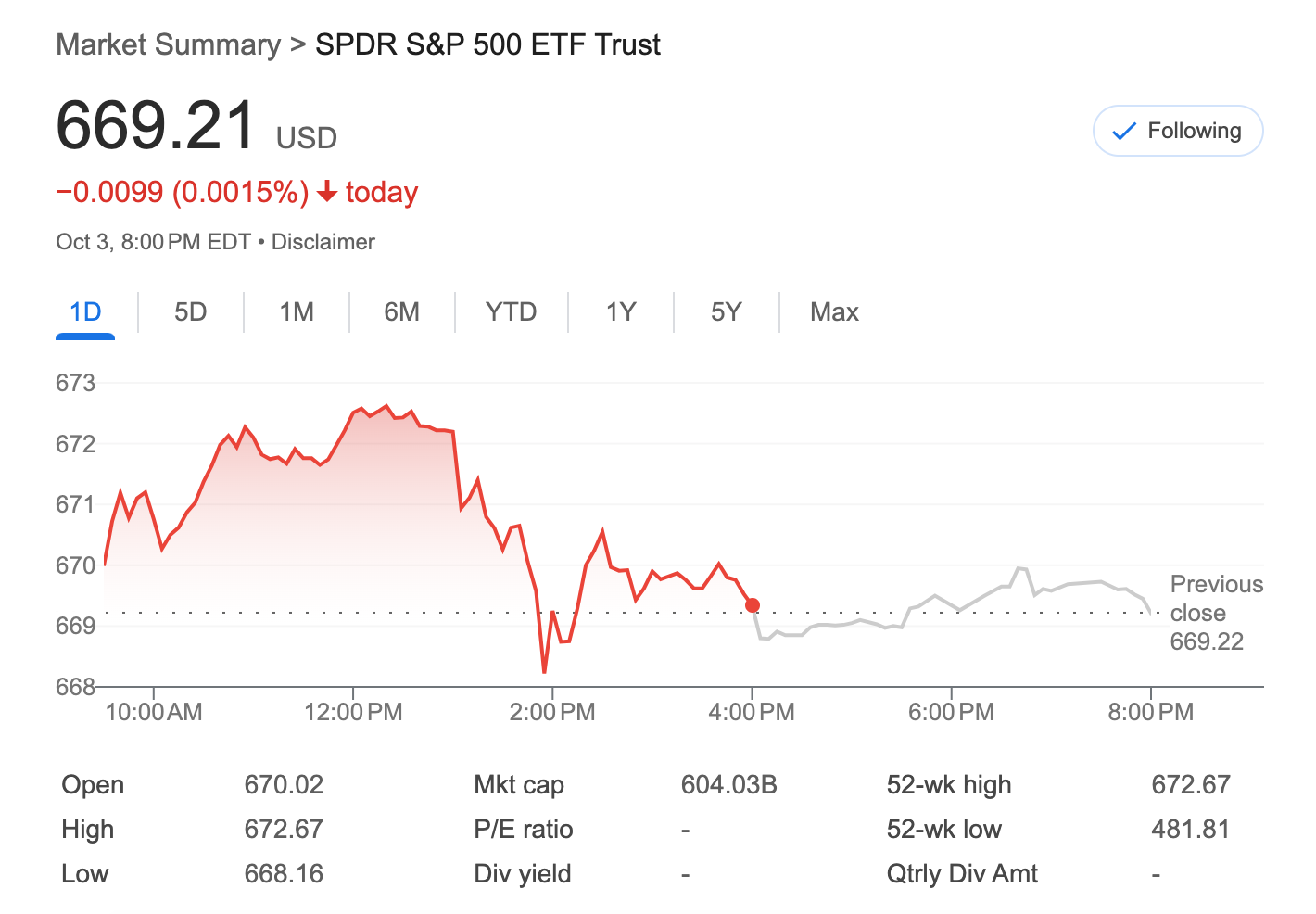This screenshot has height=914, width=1316.
Task: Click the Open price value 670.02
Action: pyautogui.click(x=284, y=785)
